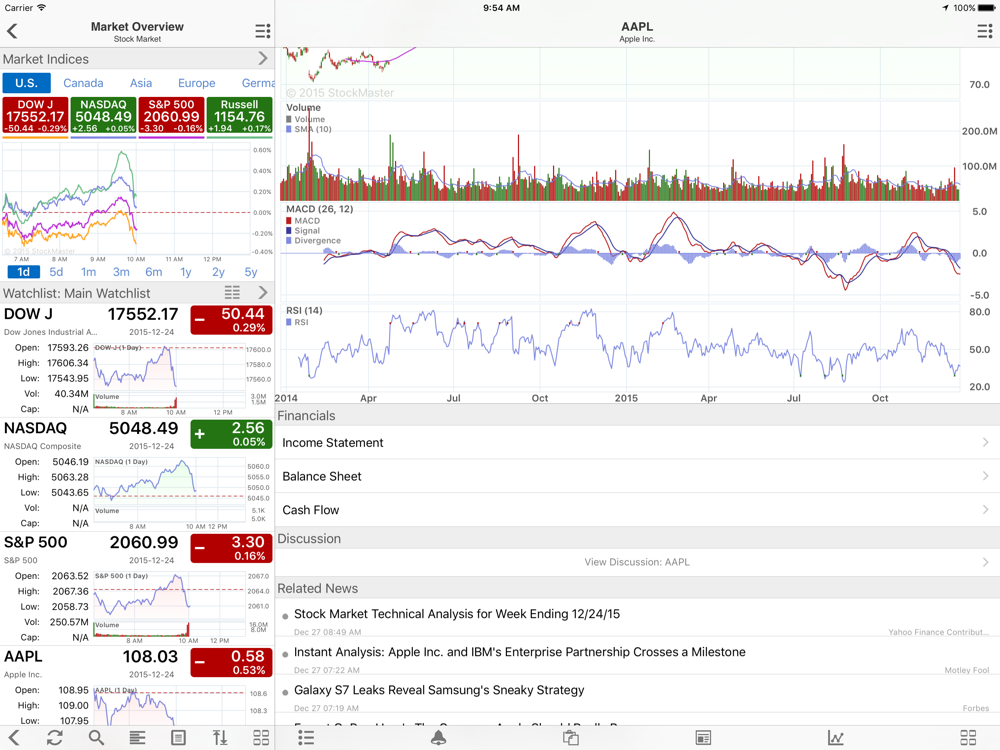Select the 5y chart range
Screen dimensions: 1000x750
pyautogui.click(x=251, y=272)
